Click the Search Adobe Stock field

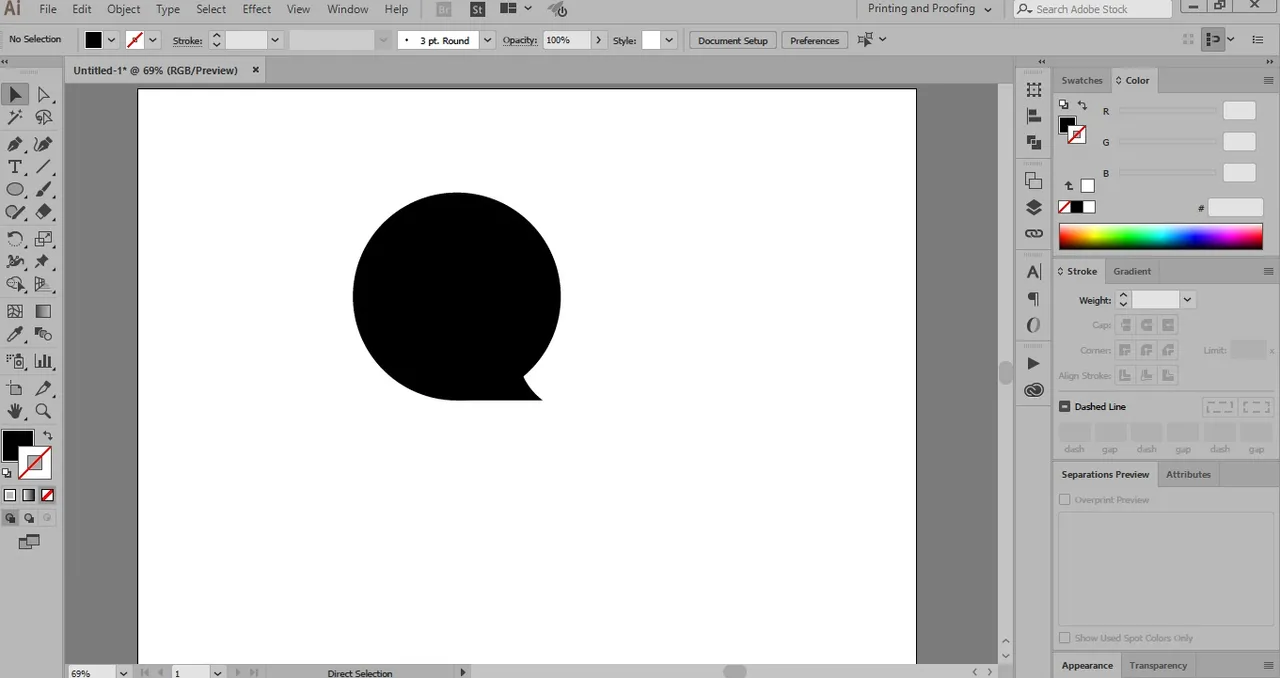pos(1092,9)
